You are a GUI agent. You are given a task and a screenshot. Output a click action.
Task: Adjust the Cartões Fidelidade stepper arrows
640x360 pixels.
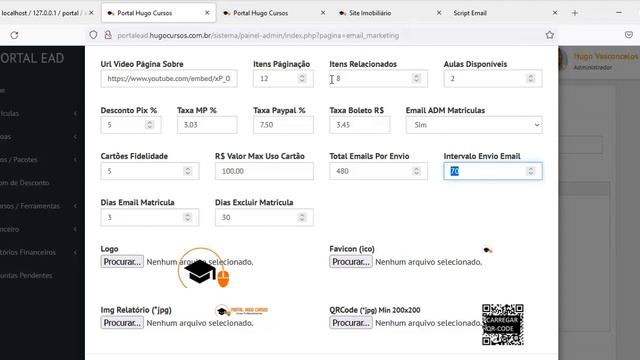coord(188,171)
